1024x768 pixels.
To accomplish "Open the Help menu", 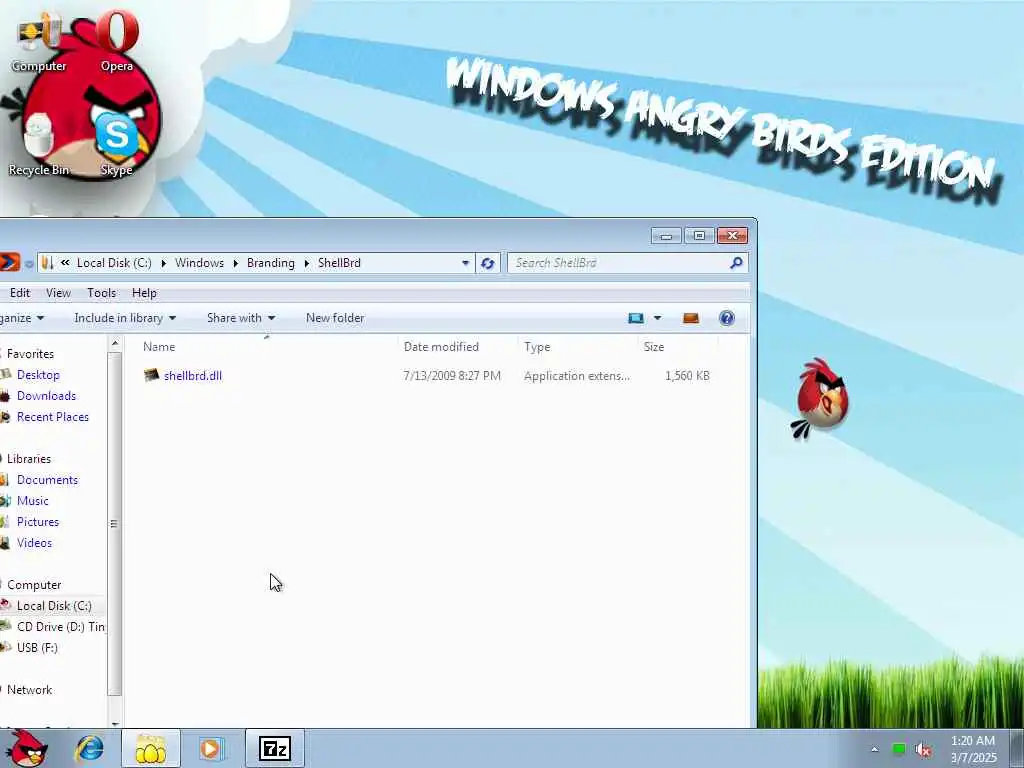I will 144,293.
